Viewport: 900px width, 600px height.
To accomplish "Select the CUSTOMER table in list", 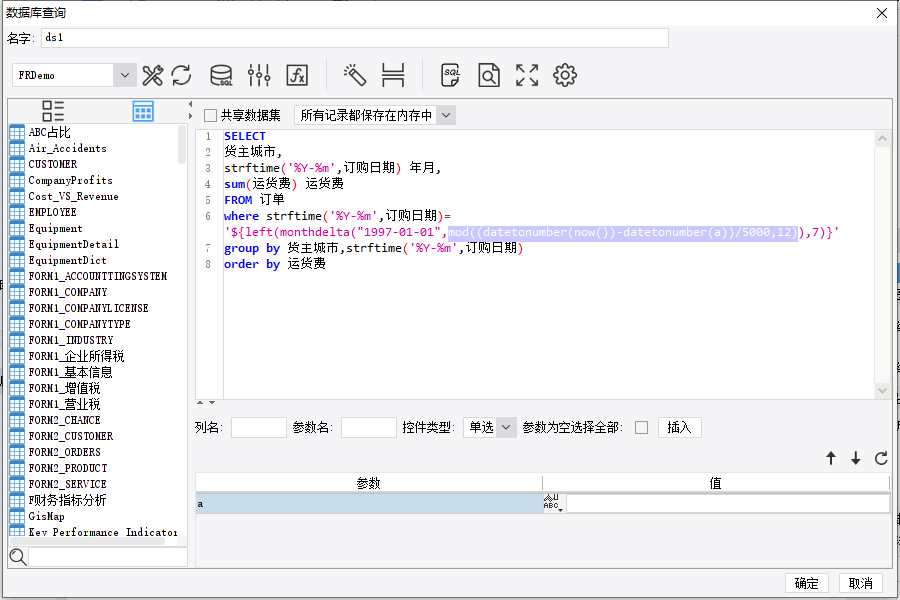I will 53,164.
